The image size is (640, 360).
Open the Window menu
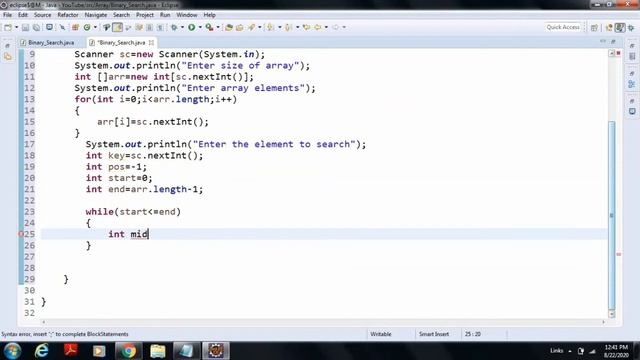click(x=187, y=15)
